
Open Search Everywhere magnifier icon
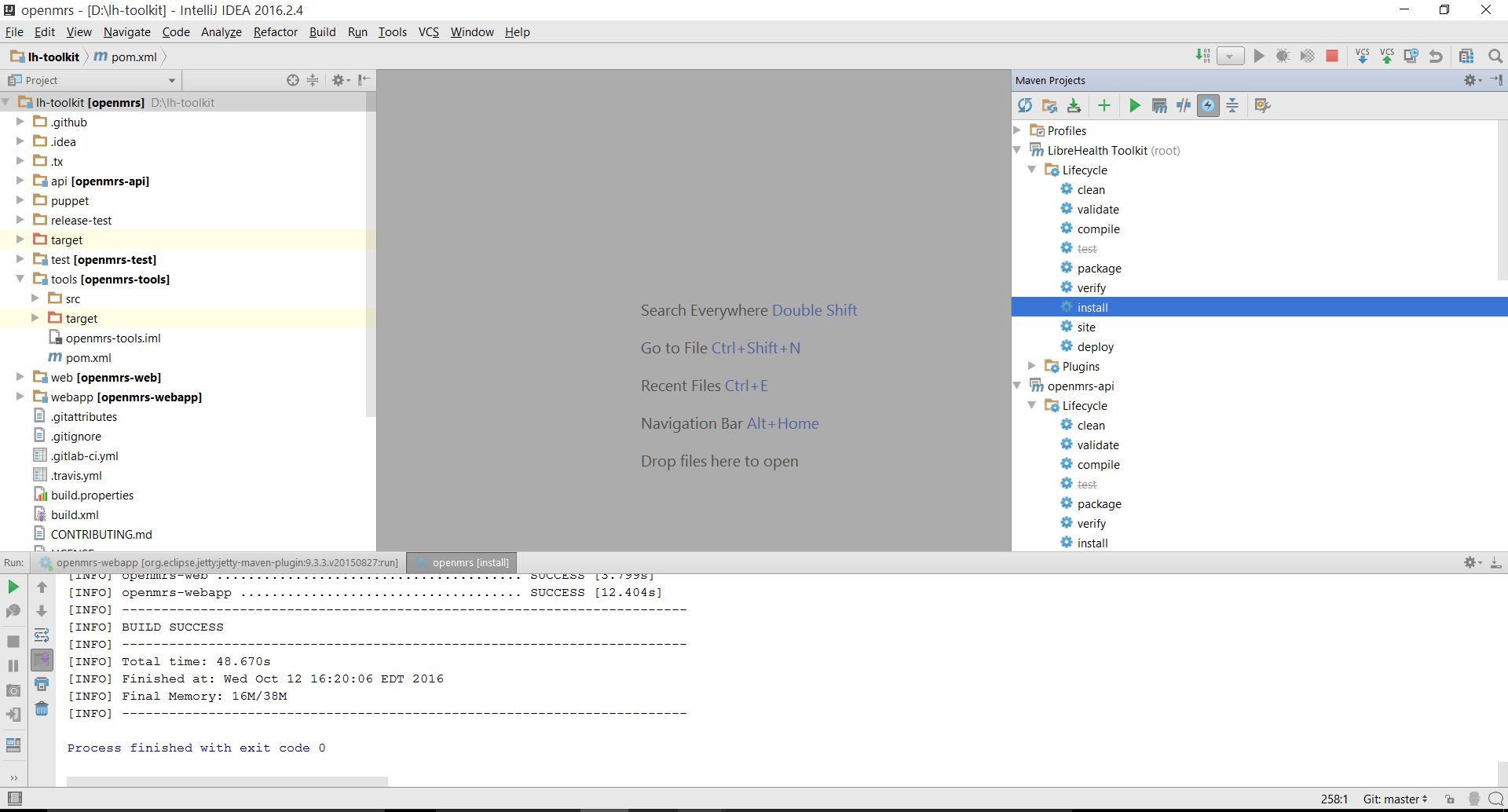1495,56
